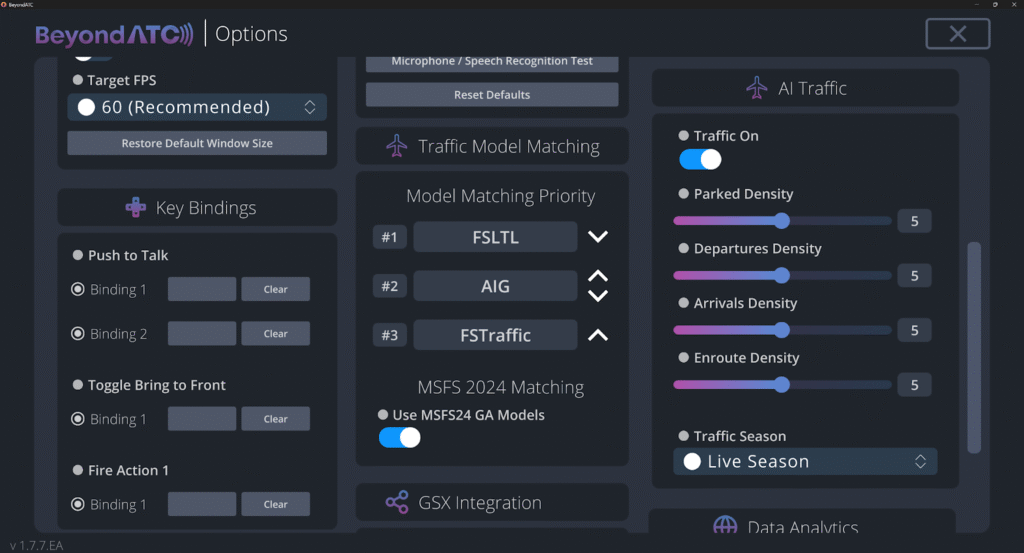Click Toggle Bring to Front binding field
The image size is (1024, 553).
click(x=202, y=419)
